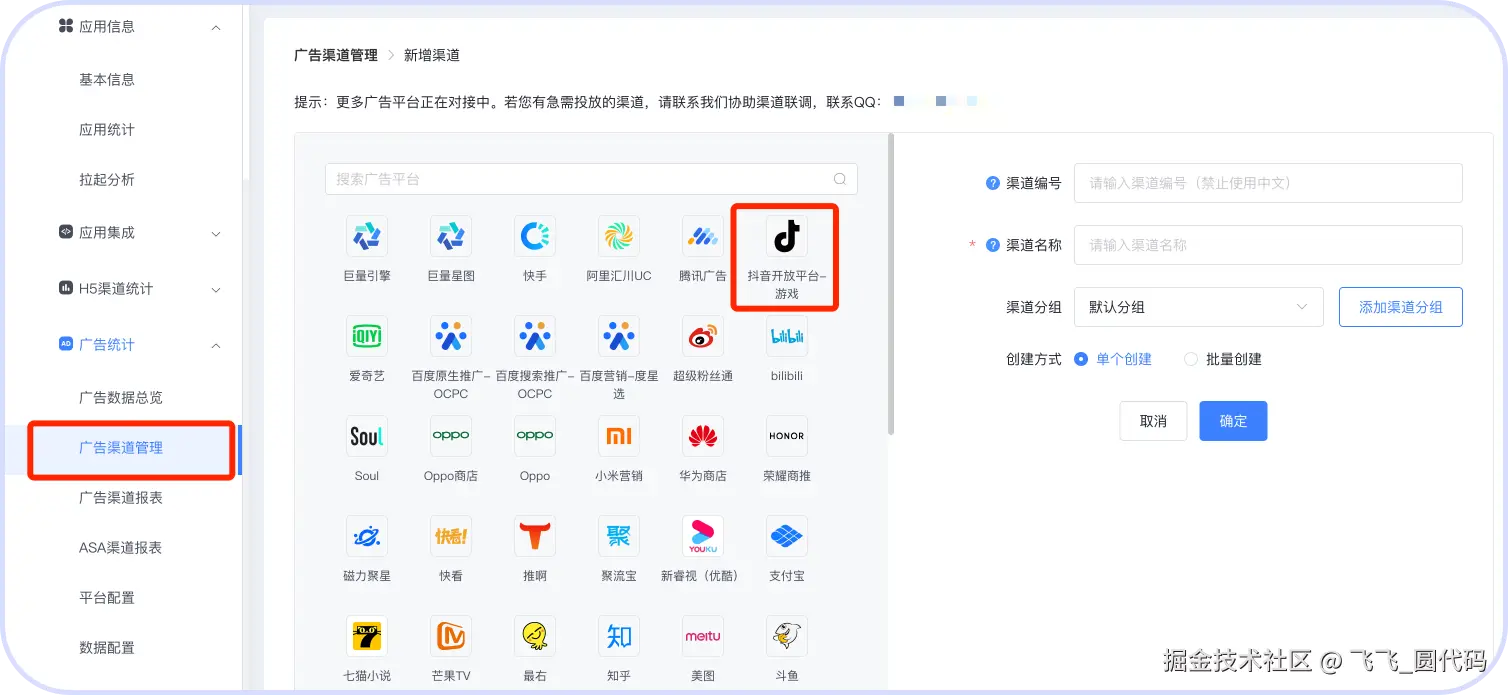The width and height of the screenshot is (1508, 695).
Task: Pick the 阿里汇川UC platform icon
Action: click(619, 236)
